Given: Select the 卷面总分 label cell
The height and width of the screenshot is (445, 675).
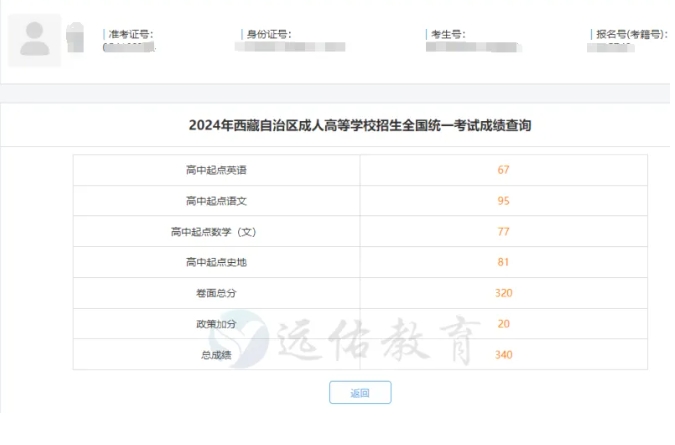Looking at the screenshot, I should [217, 293].
